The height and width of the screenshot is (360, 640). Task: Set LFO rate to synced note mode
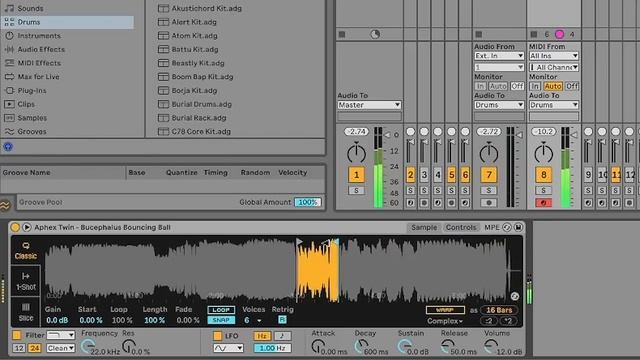click(x=282, y=336)
